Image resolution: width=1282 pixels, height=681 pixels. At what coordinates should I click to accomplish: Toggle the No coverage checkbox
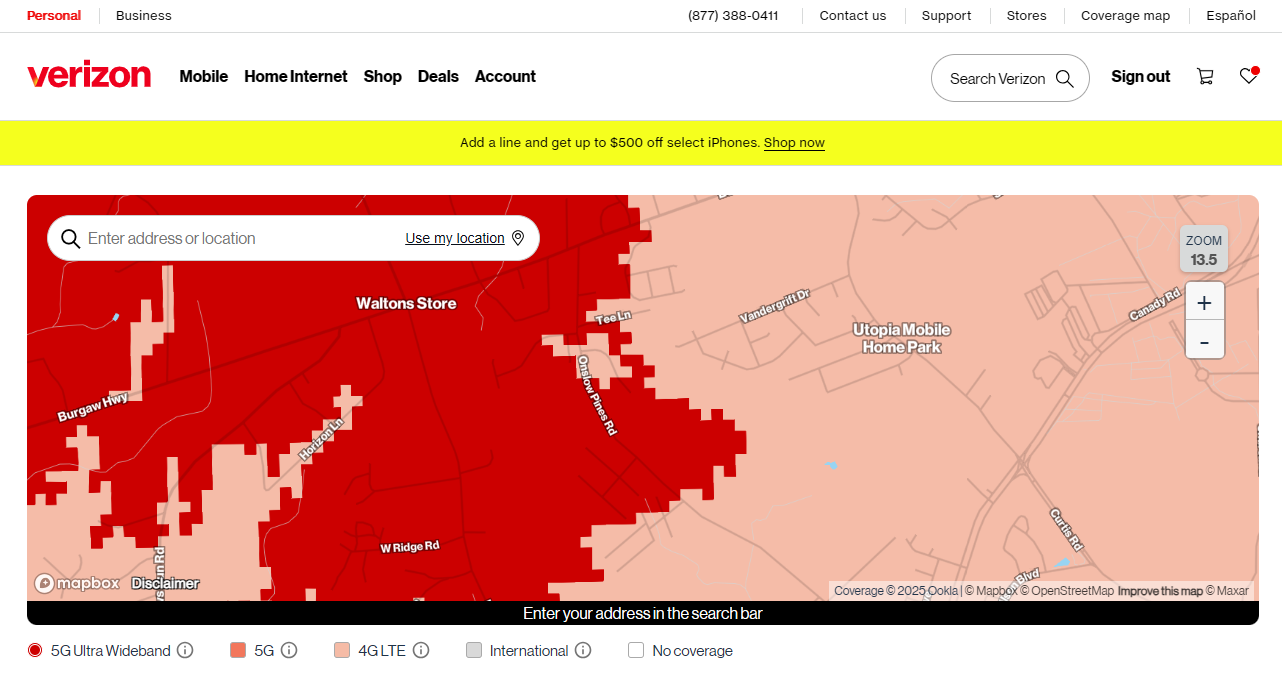636,650
